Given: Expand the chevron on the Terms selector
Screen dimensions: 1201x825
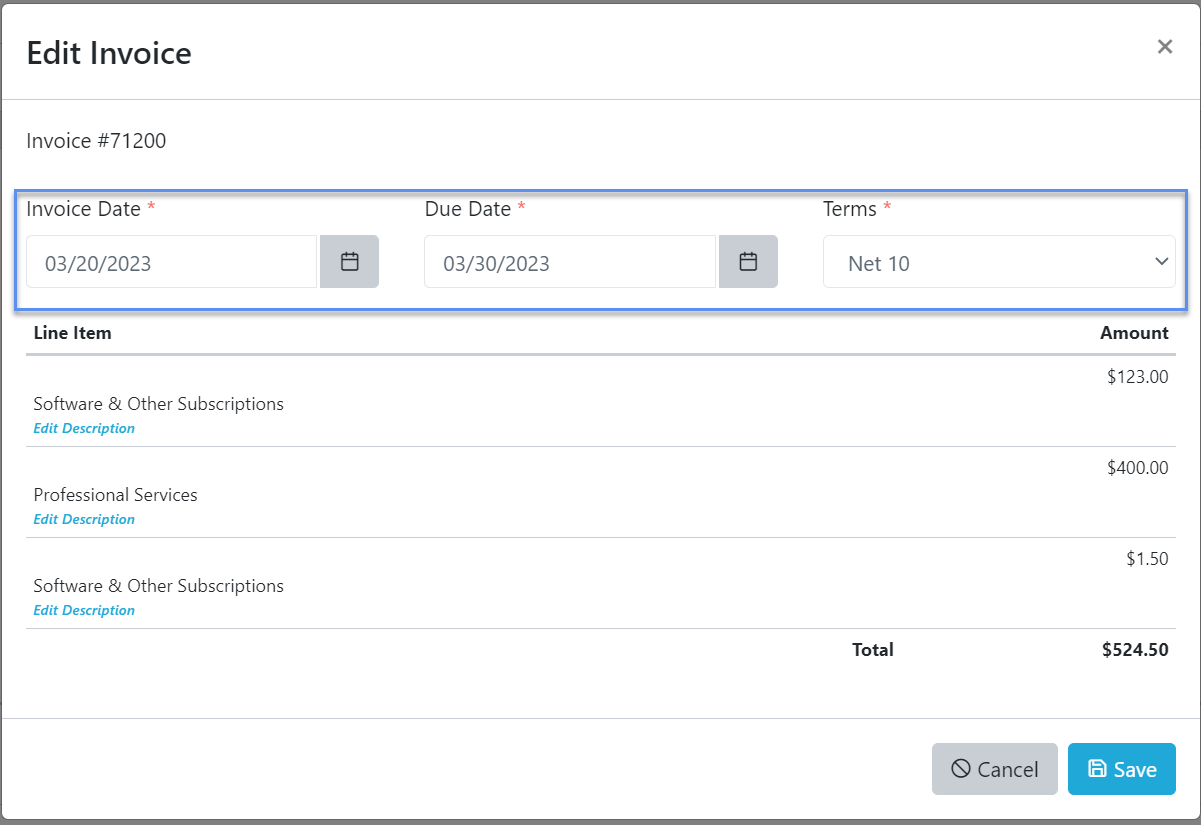Looking at the screenshot, I should [x=1161, y=262].
